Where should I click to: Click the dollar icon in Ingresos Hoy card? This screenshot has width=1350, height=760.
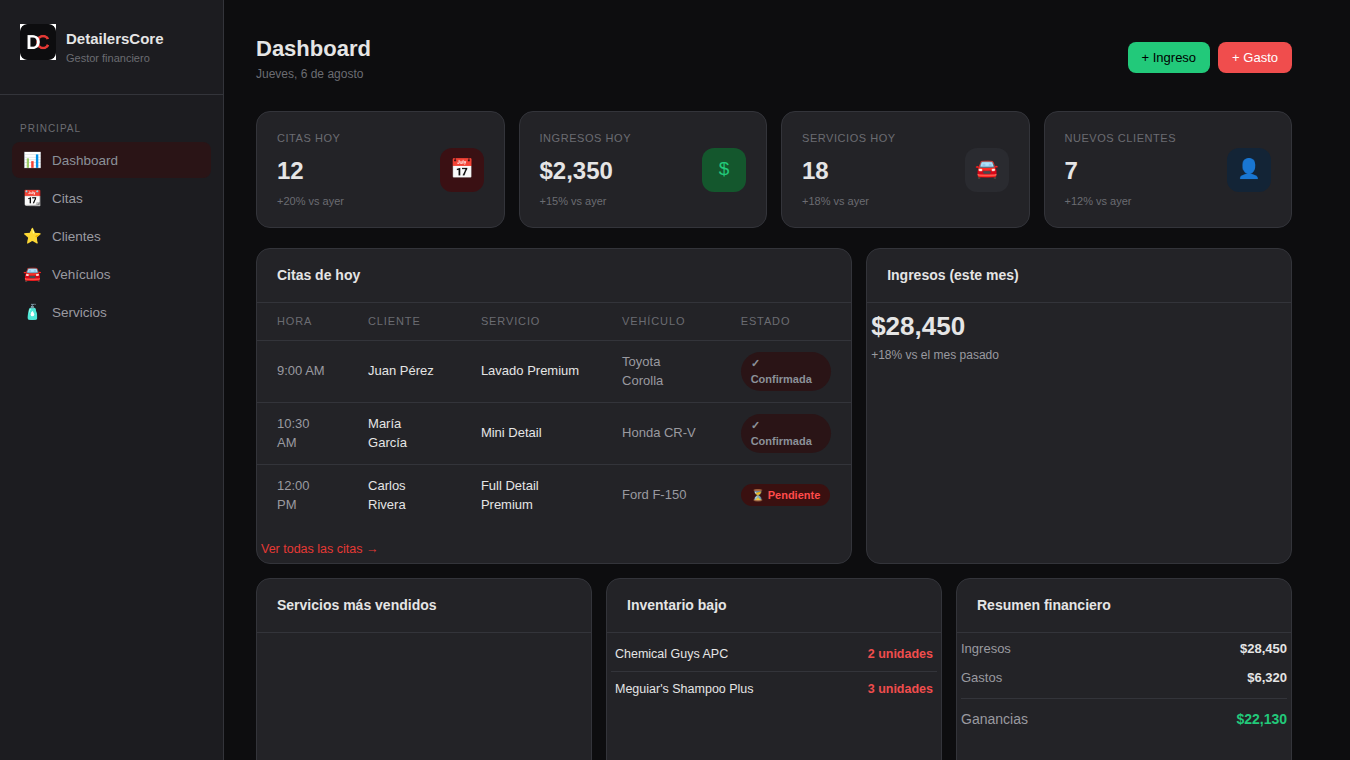coord(724,170)
